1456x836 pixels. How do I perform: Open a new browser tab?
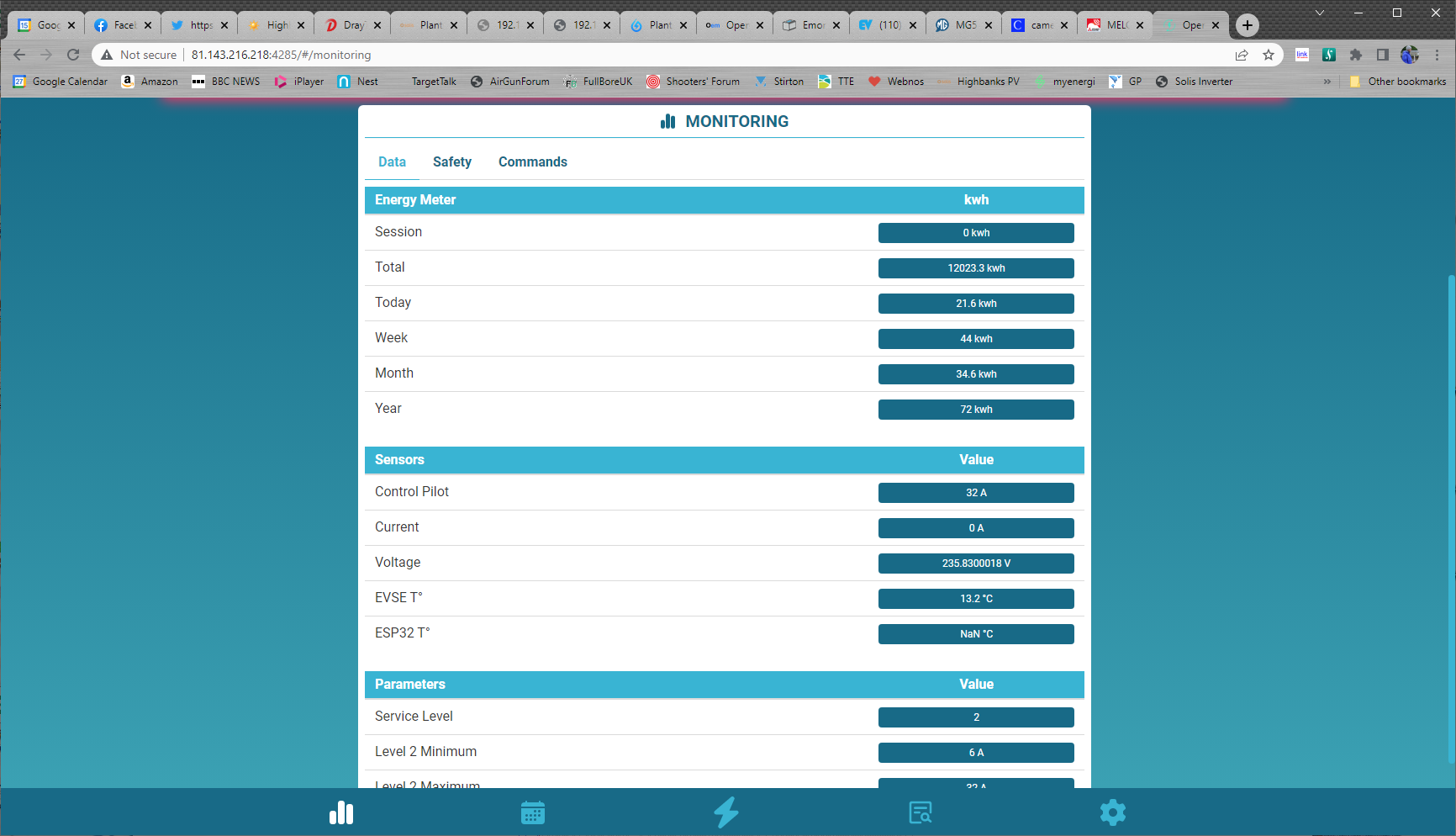point(1248,25)
